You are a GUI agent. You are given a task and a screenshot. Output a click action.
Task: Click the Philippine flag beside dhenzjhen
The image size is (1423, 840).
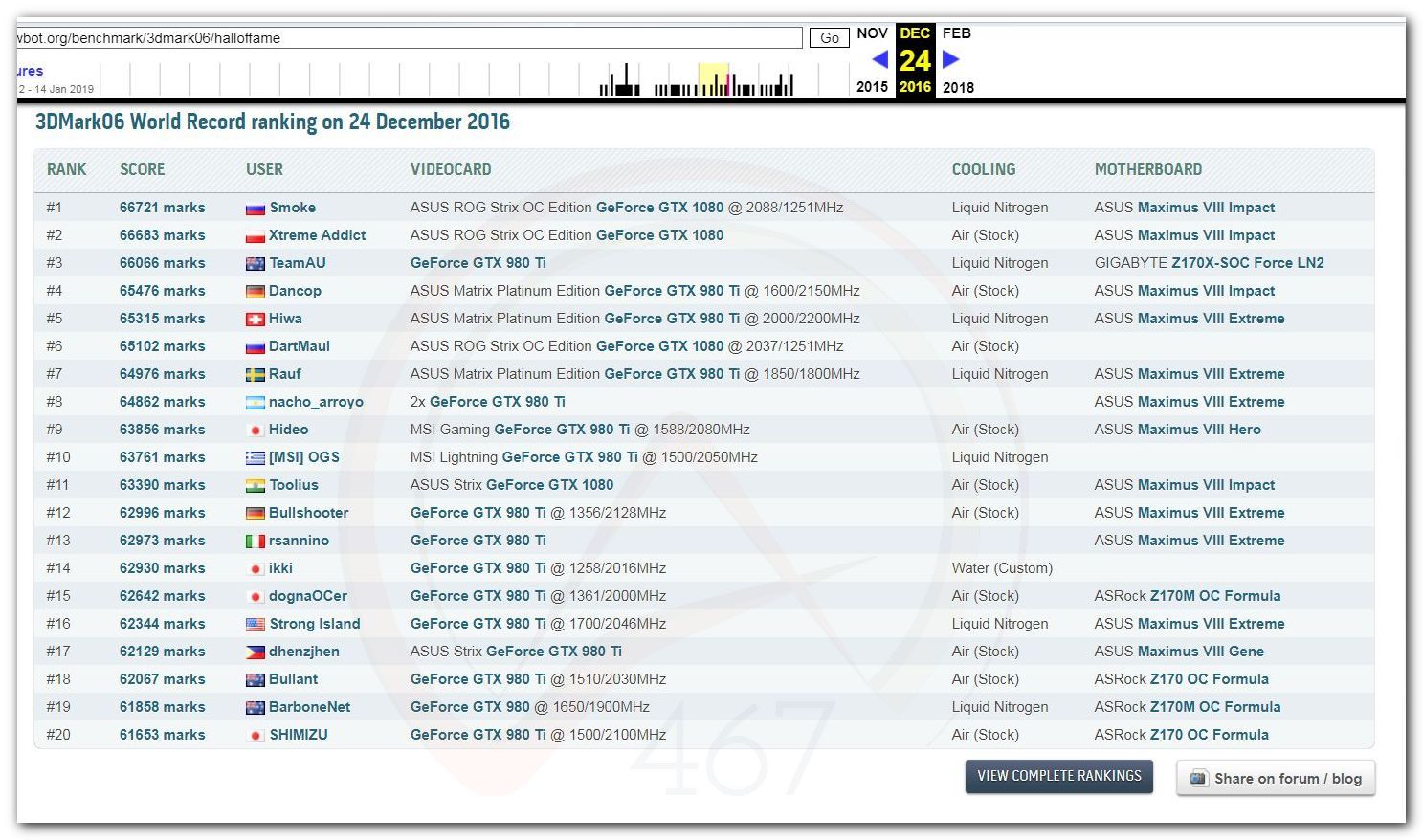tap(255, 652)
